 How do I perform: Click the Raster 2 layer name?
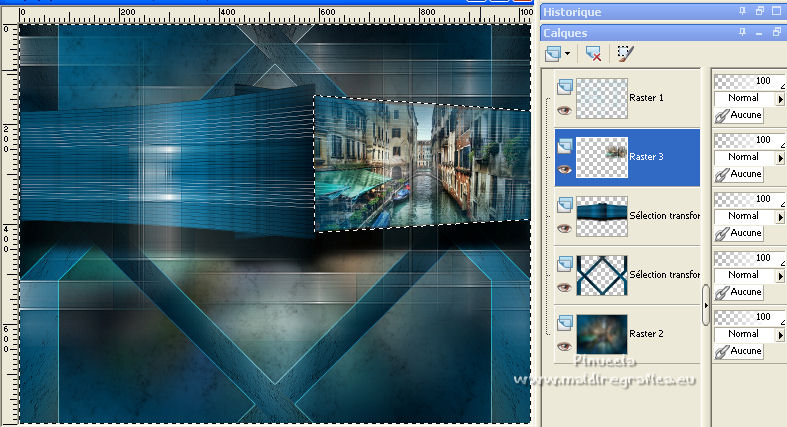[646, 334]
